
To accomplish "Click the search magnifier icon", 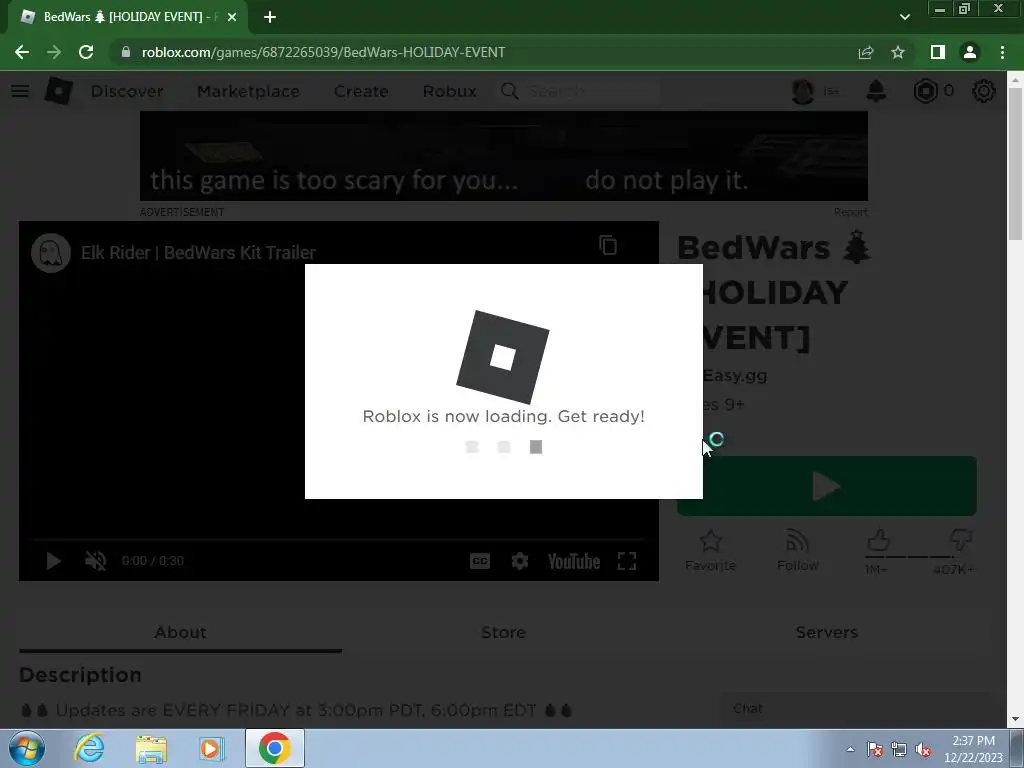I will pos(509,91).
